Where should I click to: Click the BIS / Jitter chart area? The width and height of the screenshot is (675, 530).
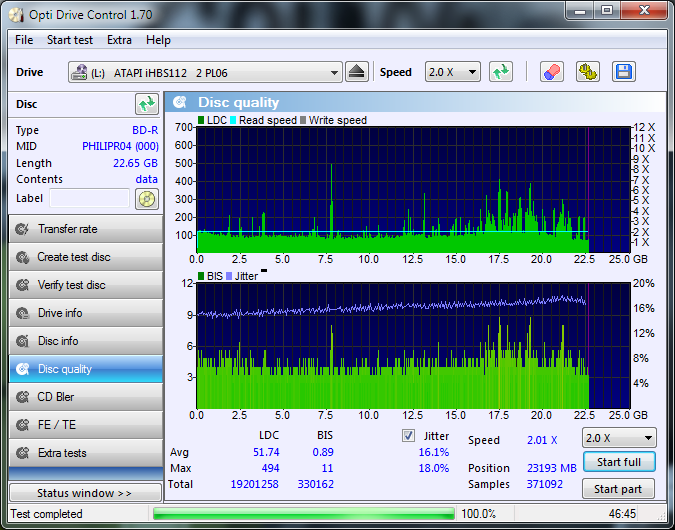413,346
